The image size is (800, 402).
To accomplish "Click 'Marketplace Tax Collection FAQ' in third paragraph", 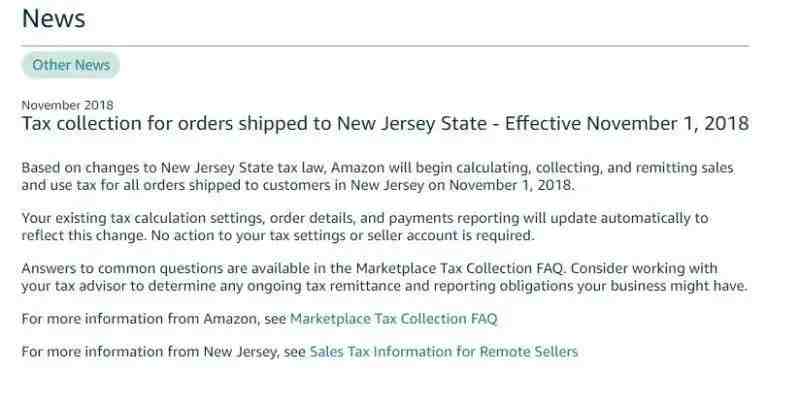I will click(460, 268).
